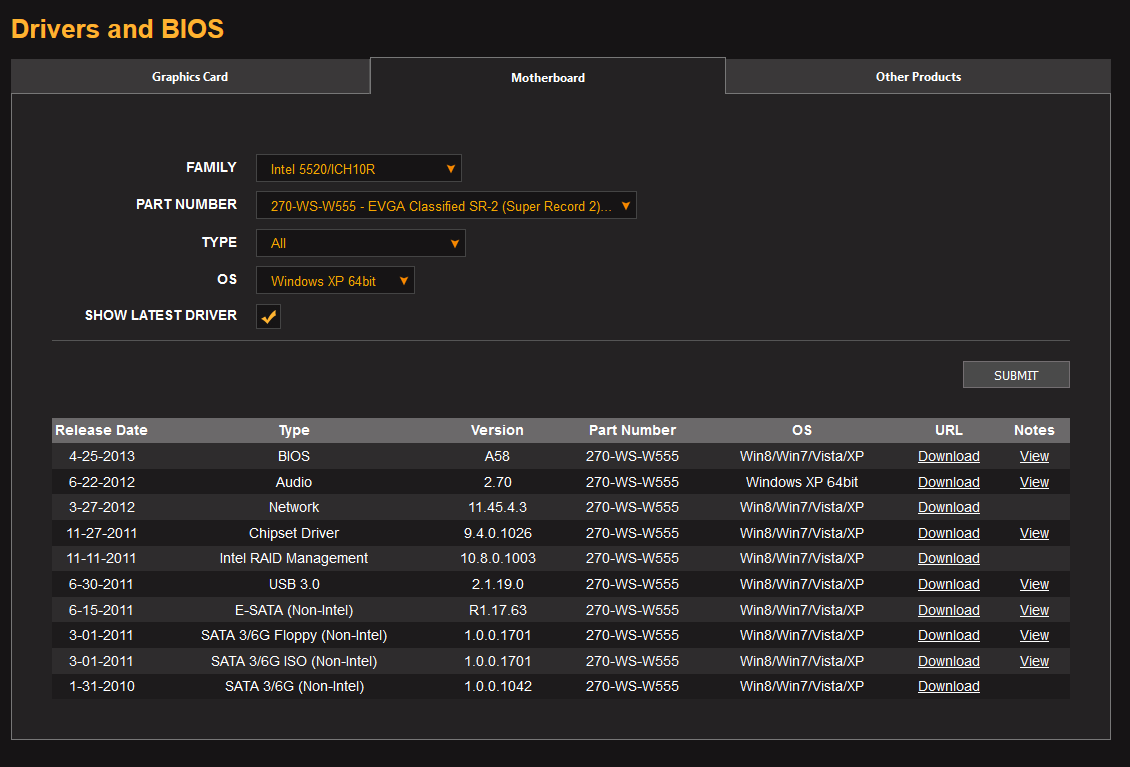Download the Chipset Driver 9.4.0.1026
Image resolution: width=1130 pixels, height=767 pixels.
click(x=948, y=533)
